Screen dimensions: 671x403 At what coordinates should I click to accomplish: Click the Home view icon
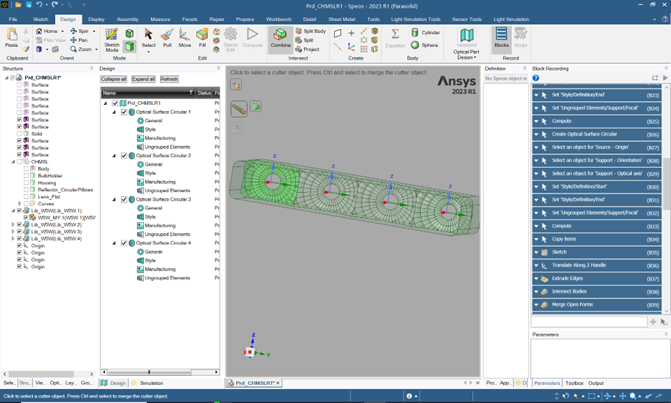[x=39, y=31]
